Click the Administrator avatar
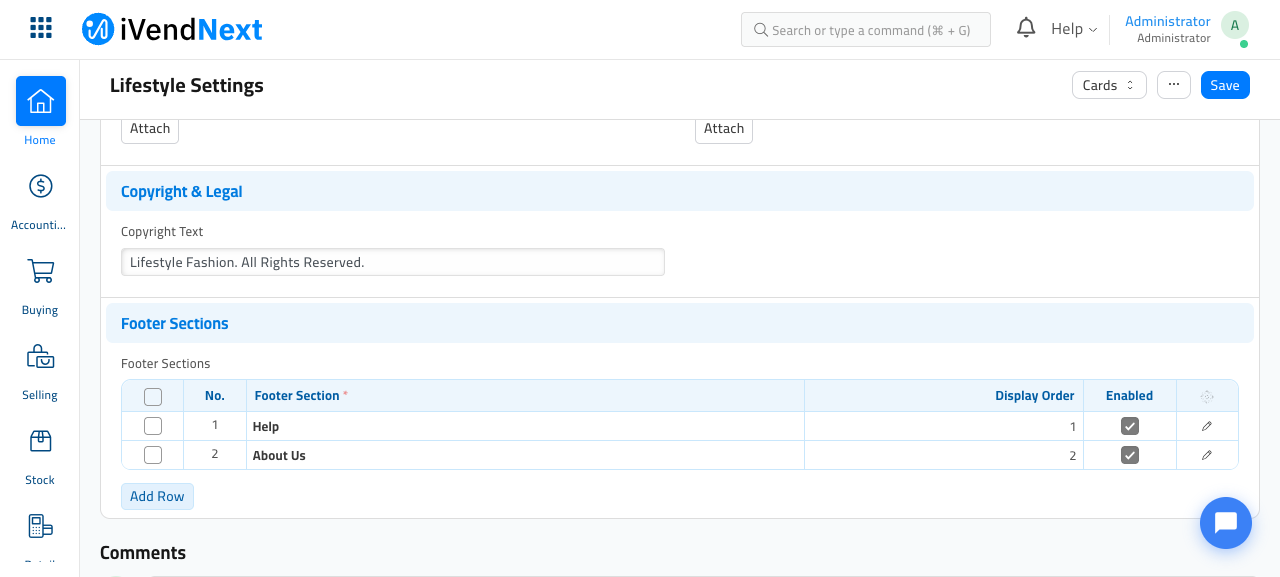The width and height of the screenshot is (1280, 577). 1235,26
